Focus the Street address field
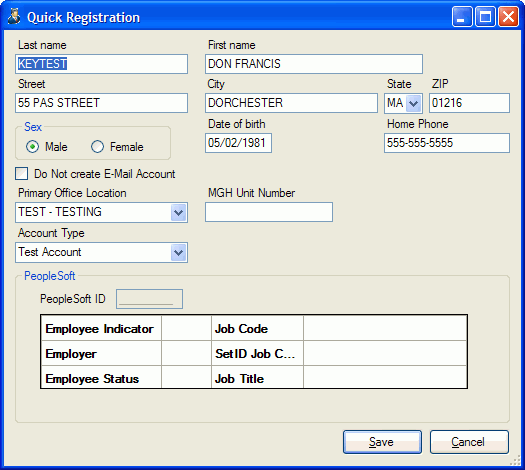The image size is (525, 470). tap(101, 103)
